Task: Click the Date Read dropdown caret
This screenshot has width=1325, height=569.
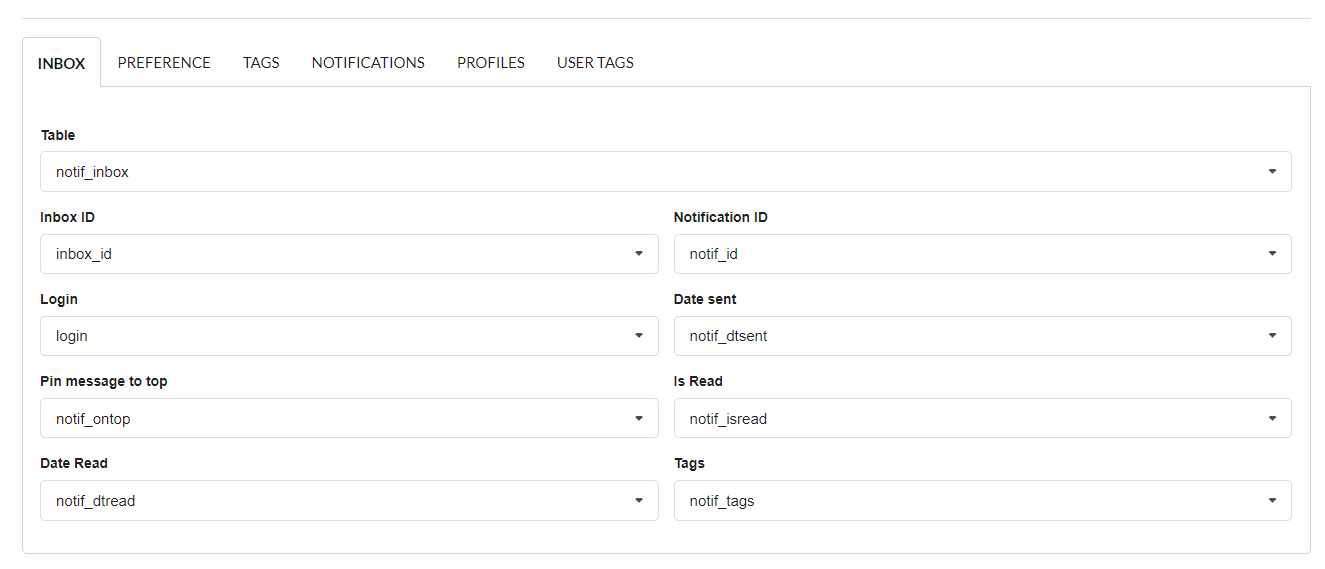Action: click(639, 501)
